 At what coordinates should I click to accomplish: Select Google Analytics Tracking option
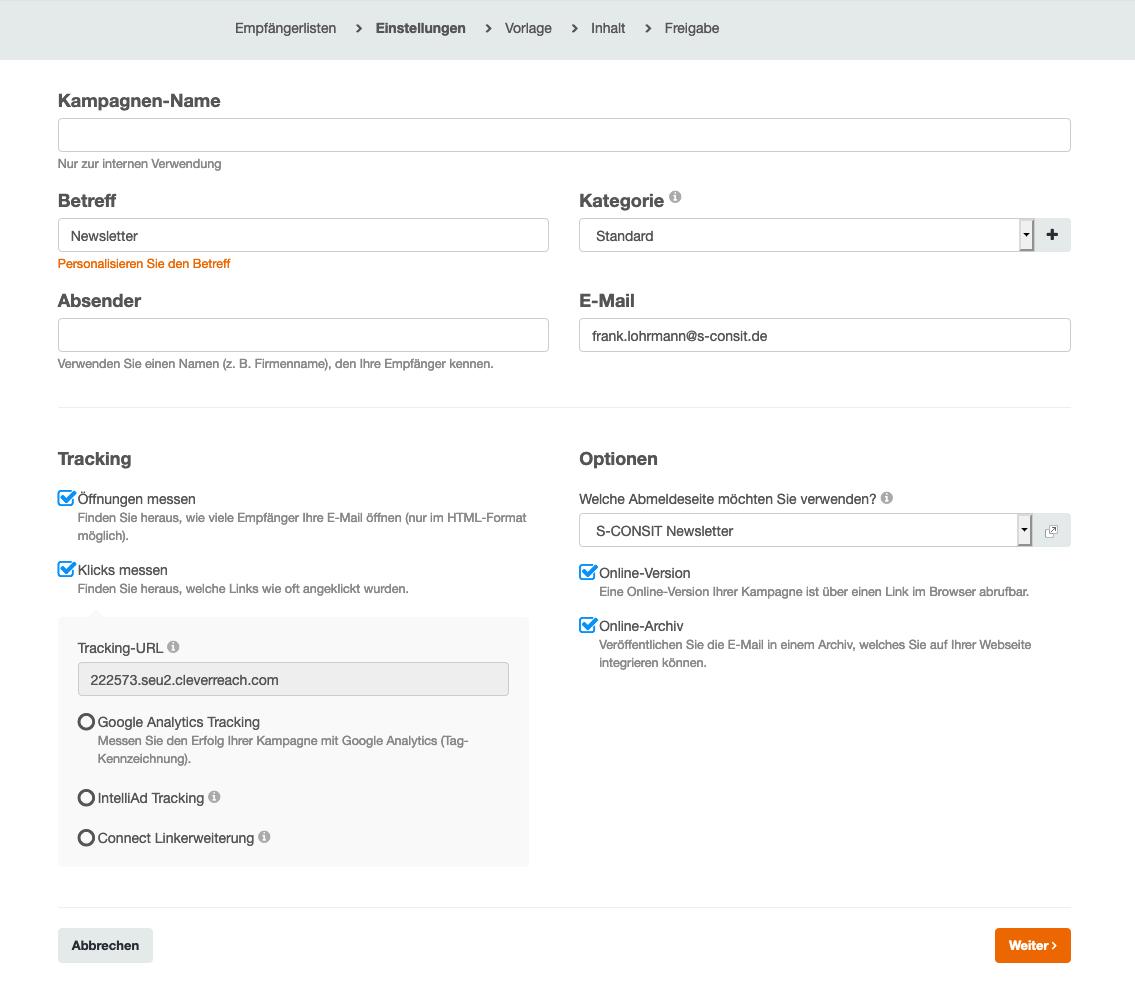pos(87,722)
